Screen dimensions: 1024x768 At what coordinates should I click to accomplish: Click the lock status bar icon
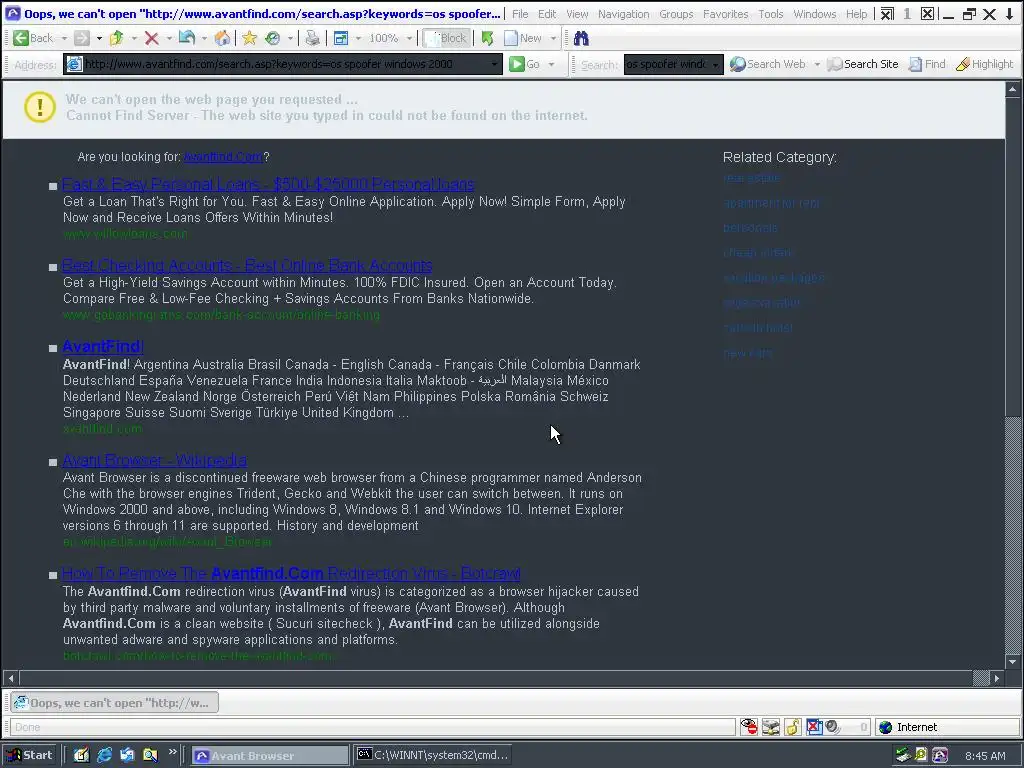[793, 727]
